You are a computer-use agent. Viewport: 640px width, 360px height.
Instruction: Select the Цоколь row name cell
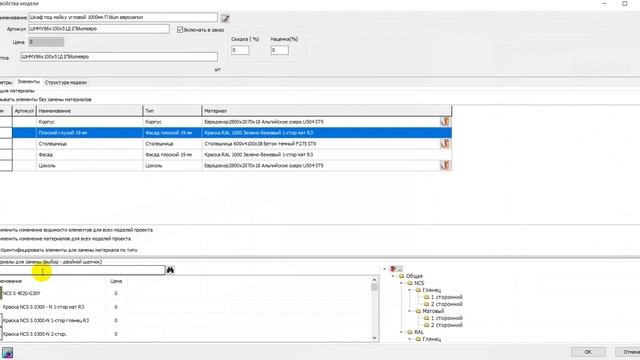90,166
